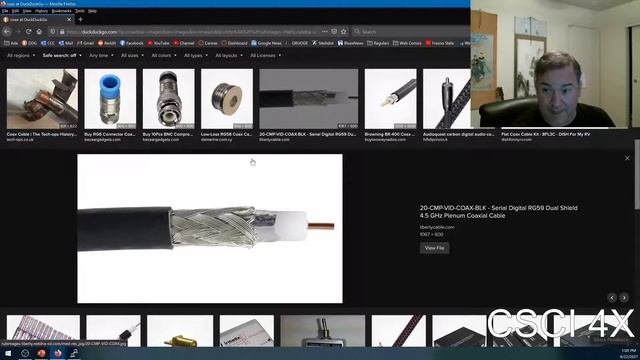Open the Edit menu

pos(16,11)
